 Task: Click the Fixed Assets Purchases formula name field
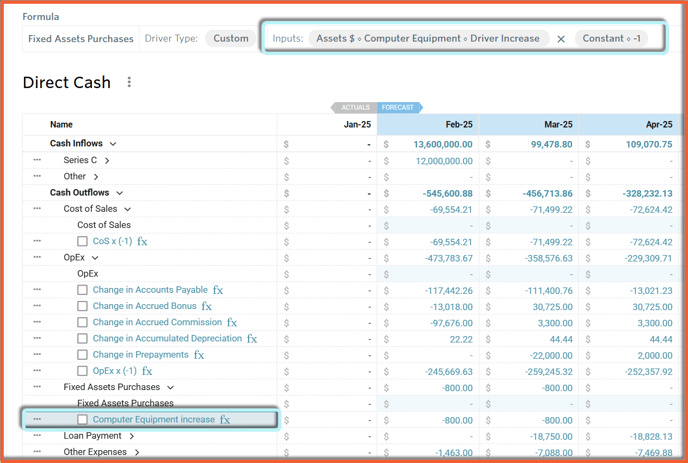tap(81, 39)
